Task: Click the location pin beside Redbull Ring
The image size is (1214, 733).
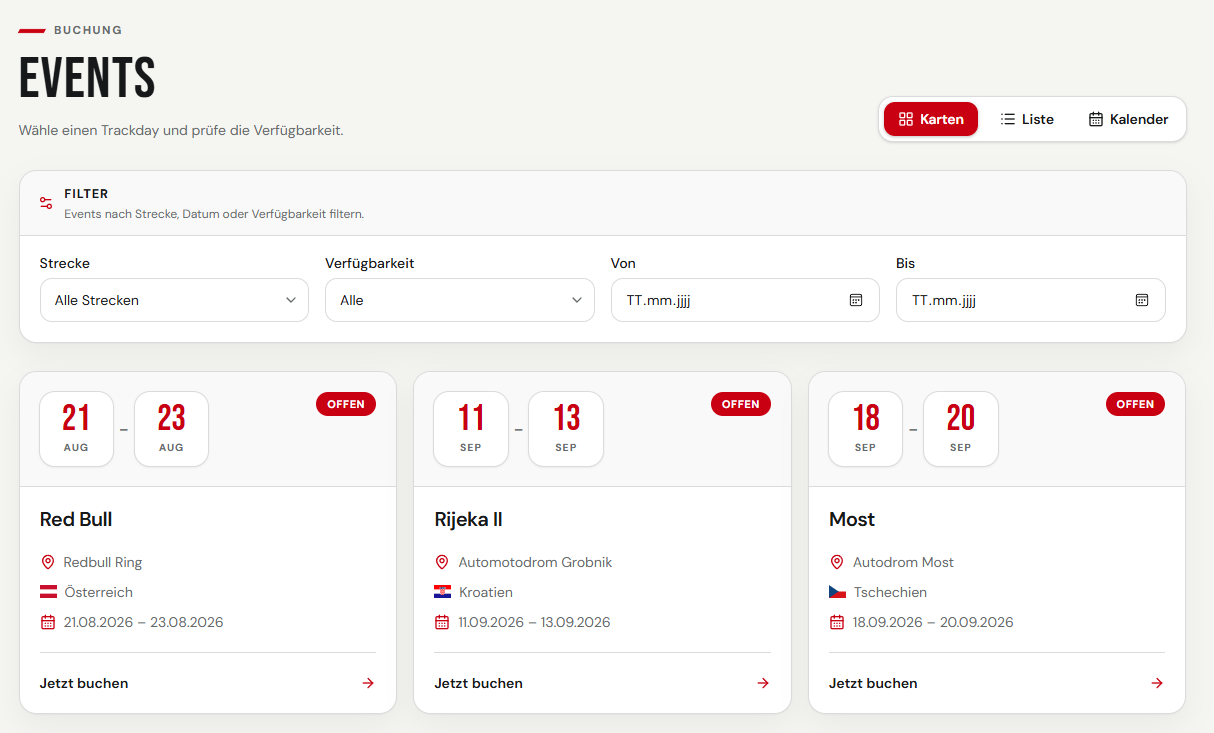Action: click(x=47, y=562)
